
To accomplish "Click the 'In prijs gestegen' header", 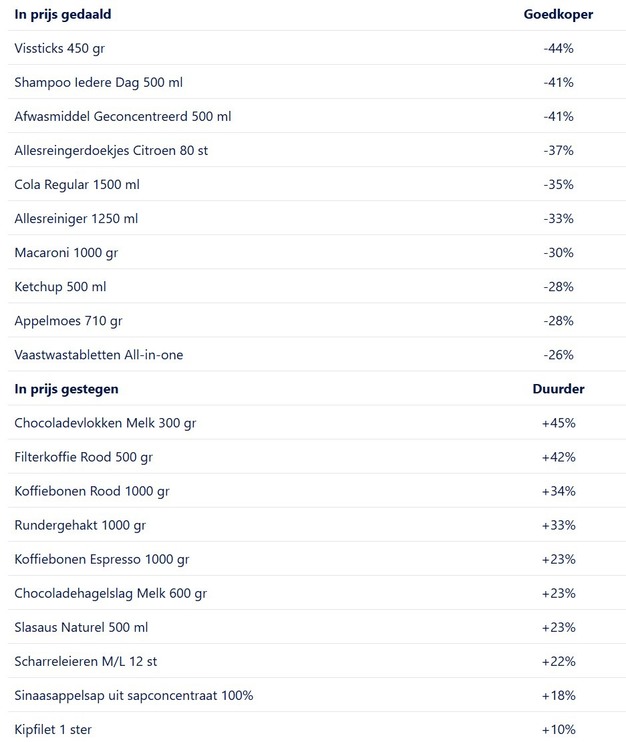I will coord(66,388).
